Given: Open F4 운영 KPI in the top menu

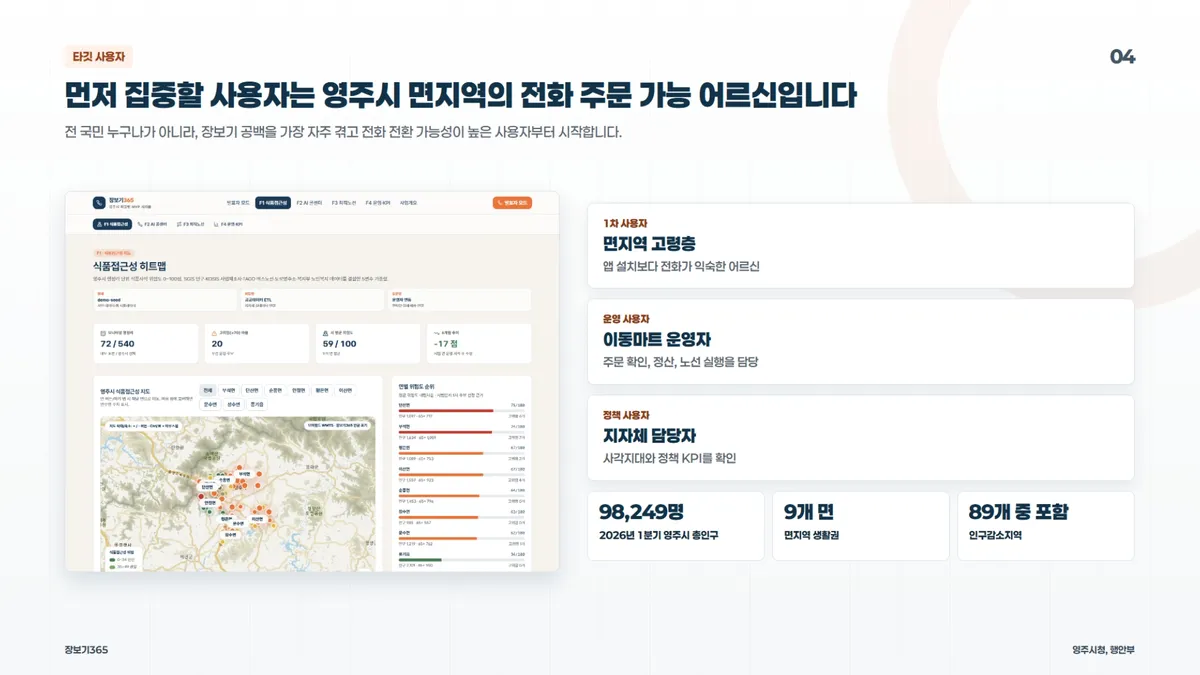Looking at the screenshot, I should point(377,203).
